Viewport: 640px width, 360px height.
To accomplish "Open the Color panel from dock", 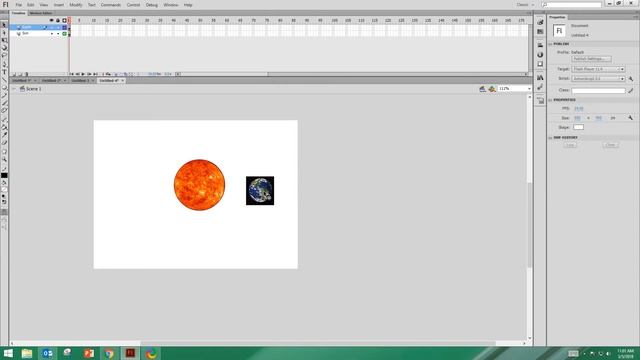I will [x=540, y=22].
